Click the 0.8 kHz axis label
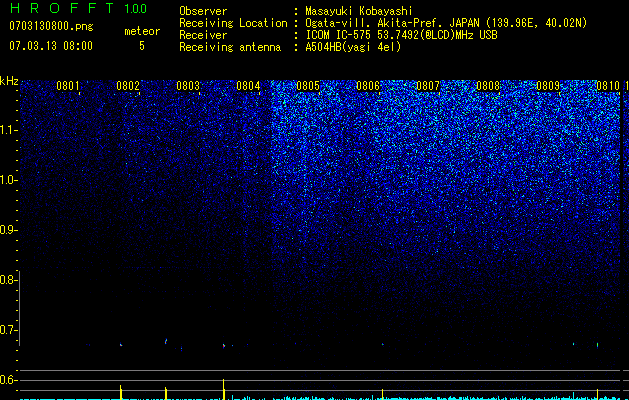Screen dimensions: 629x400 pyautogui.click(x=8, y=280)
